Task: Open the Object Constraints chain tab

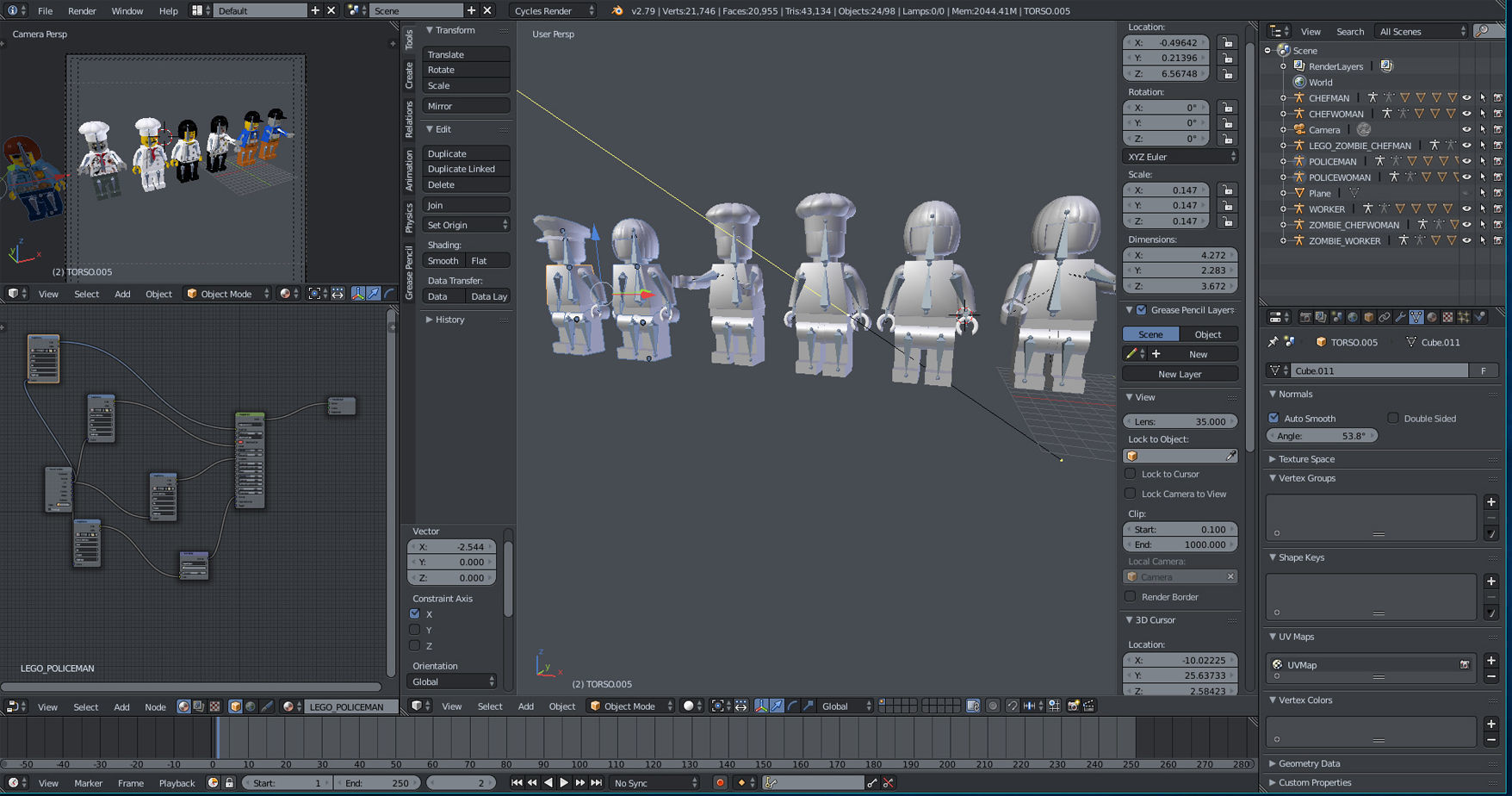Action: click(1385, 317)
